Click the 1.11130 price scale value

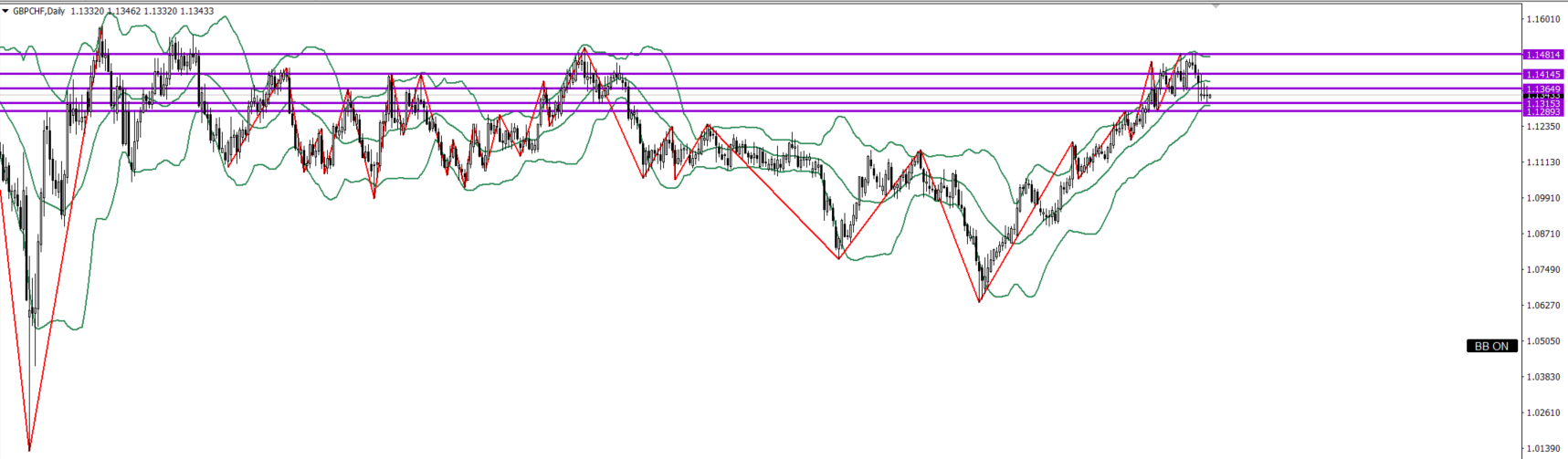(x=1543, y=162)
